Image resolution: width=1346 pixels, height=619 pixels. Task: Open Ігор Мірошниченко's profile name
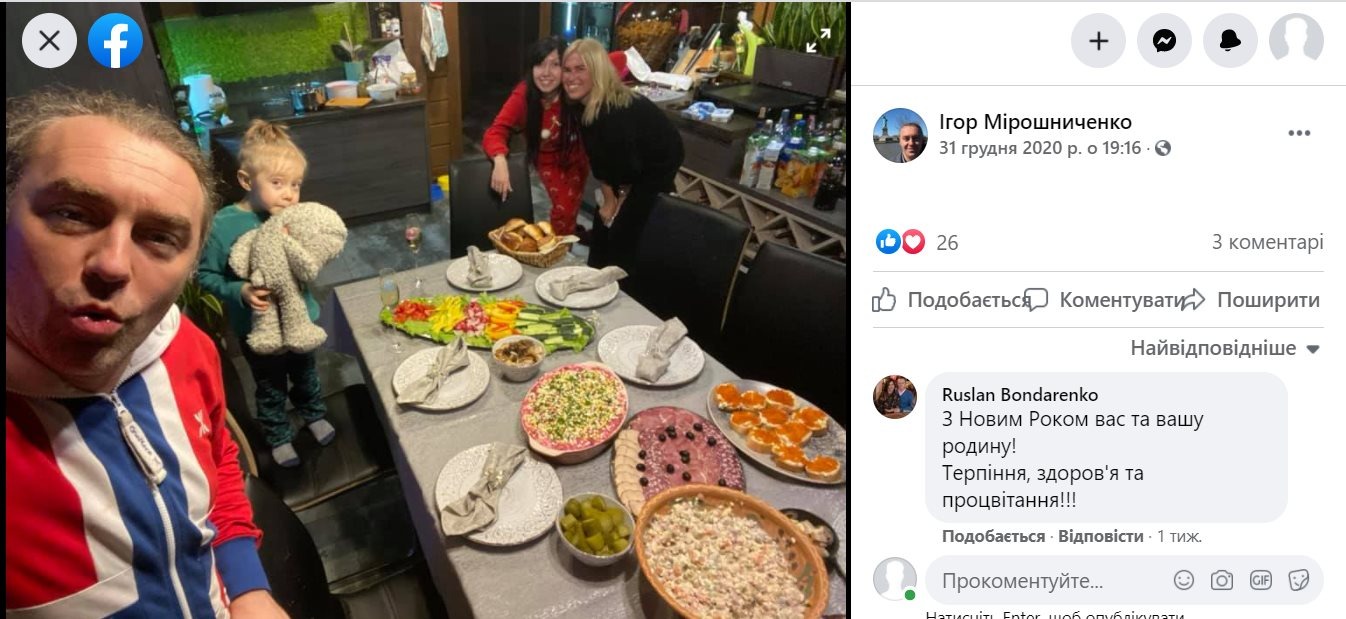[1035, 122]
